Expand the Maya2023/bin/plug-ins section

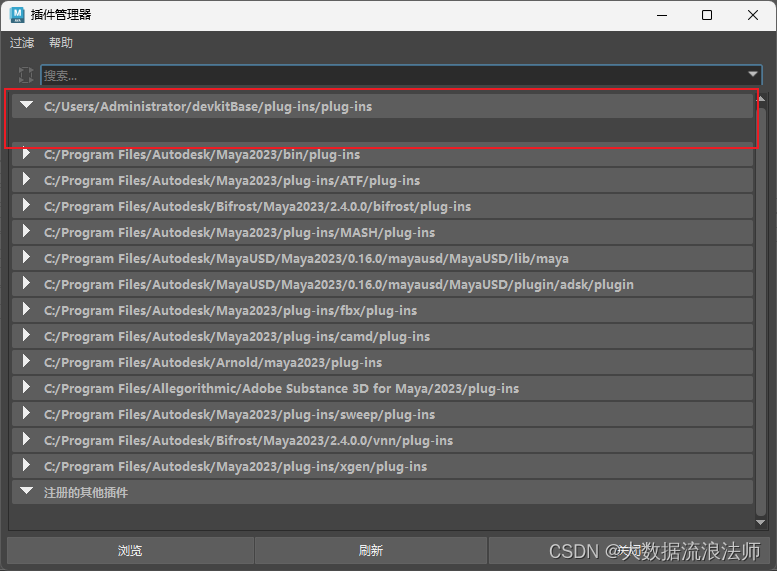(26, 154)
